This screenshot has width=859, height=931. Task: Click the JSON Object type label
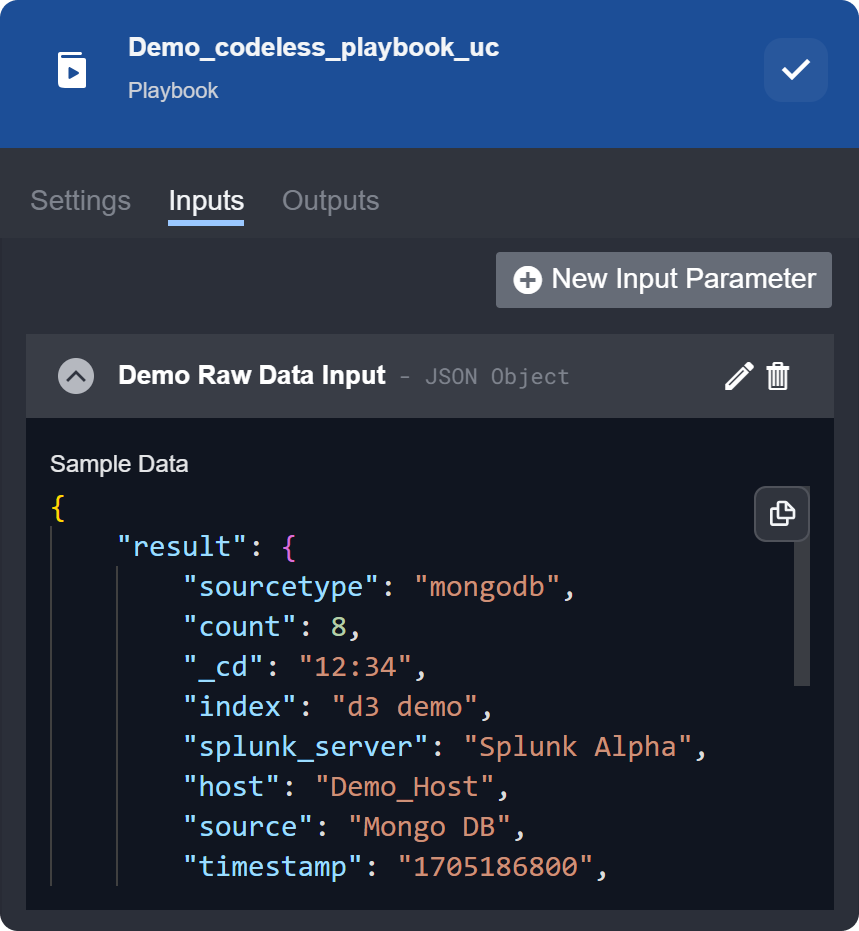point(497,377)
